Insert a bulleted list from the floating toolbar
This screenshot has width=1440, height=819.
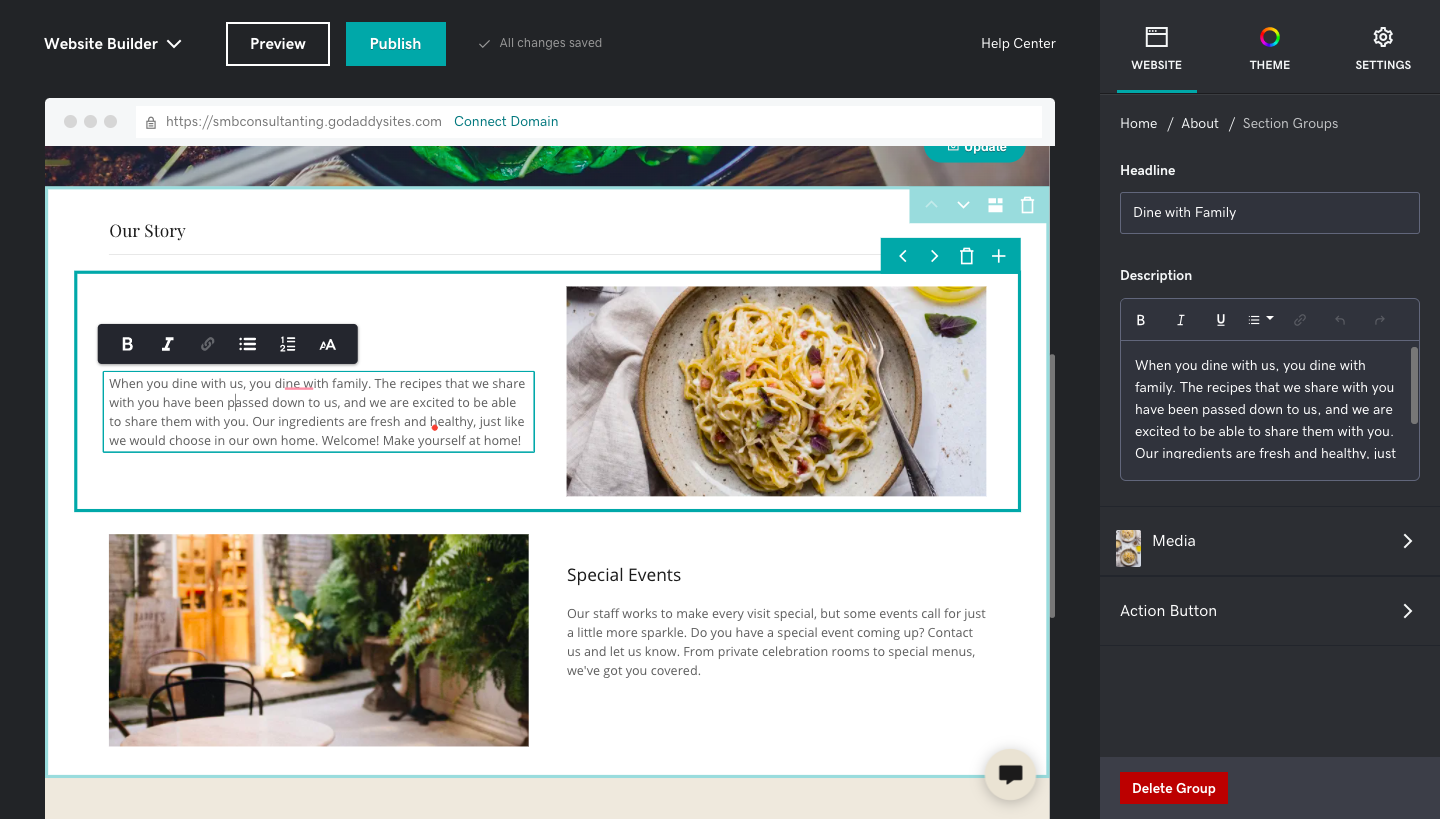(247, 344)
